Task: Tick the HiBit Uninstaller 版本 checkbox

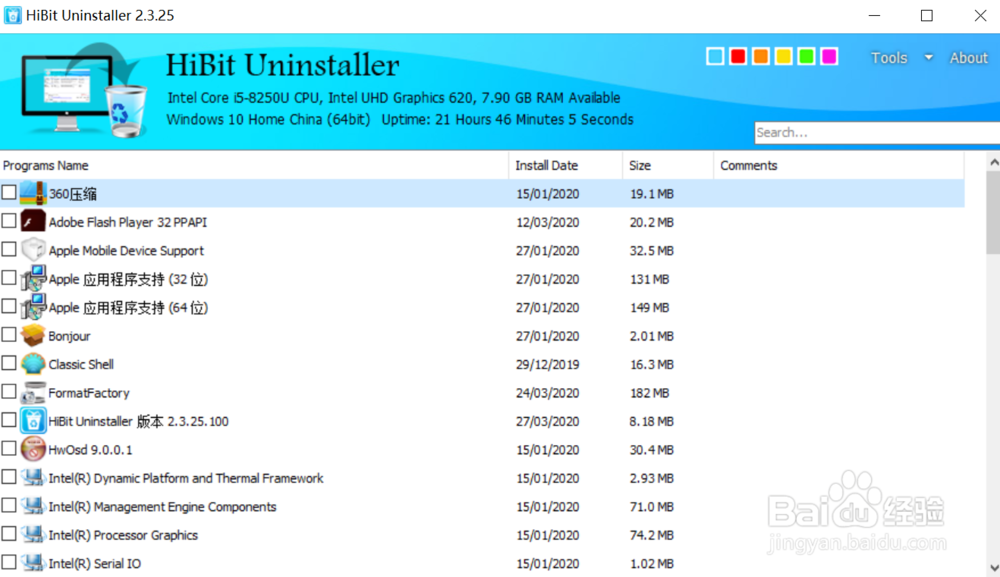Action: [x=8, y=420]
